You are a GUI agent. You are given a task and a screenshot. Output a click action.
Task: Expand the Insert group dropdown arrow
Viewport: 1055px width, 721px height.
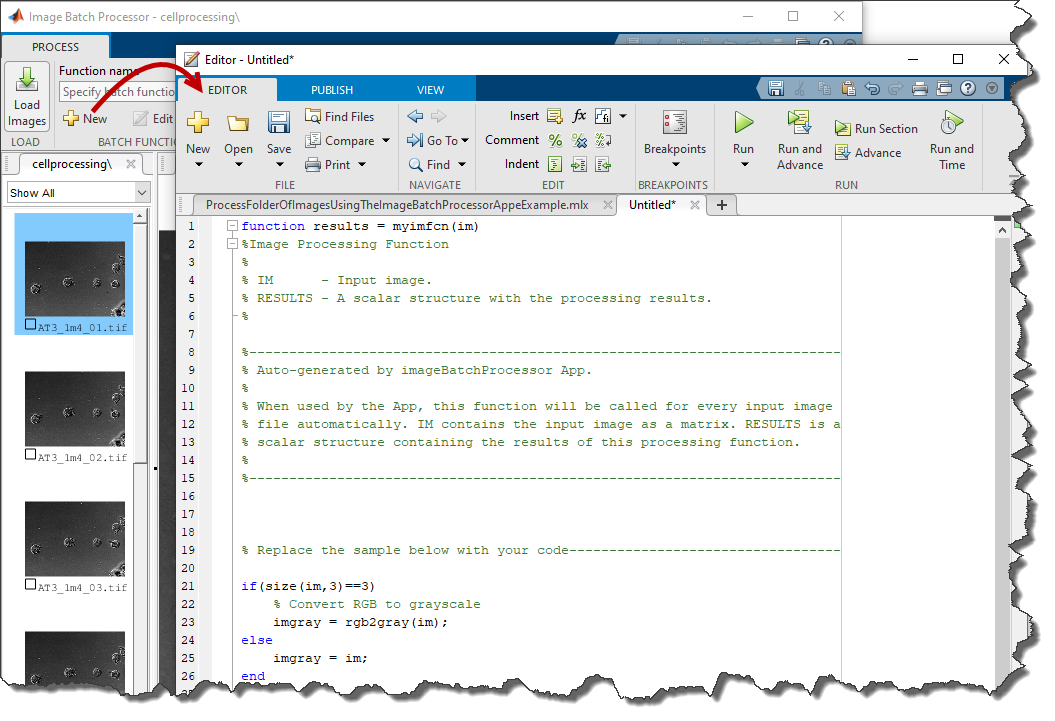[623, 116]
